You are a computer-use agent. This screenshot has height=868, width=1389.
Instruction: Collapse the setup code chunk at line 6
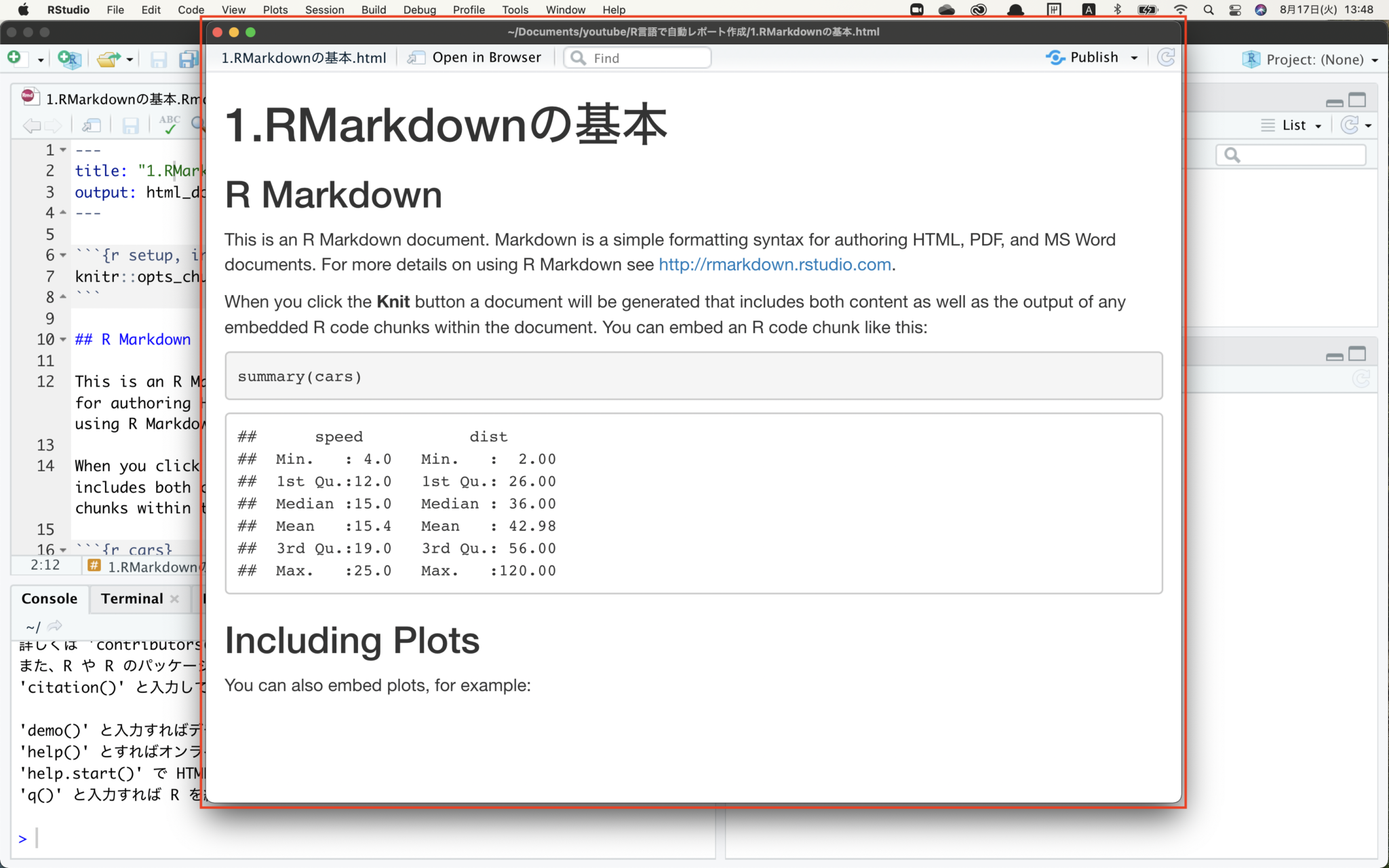(x=62, y=255)
